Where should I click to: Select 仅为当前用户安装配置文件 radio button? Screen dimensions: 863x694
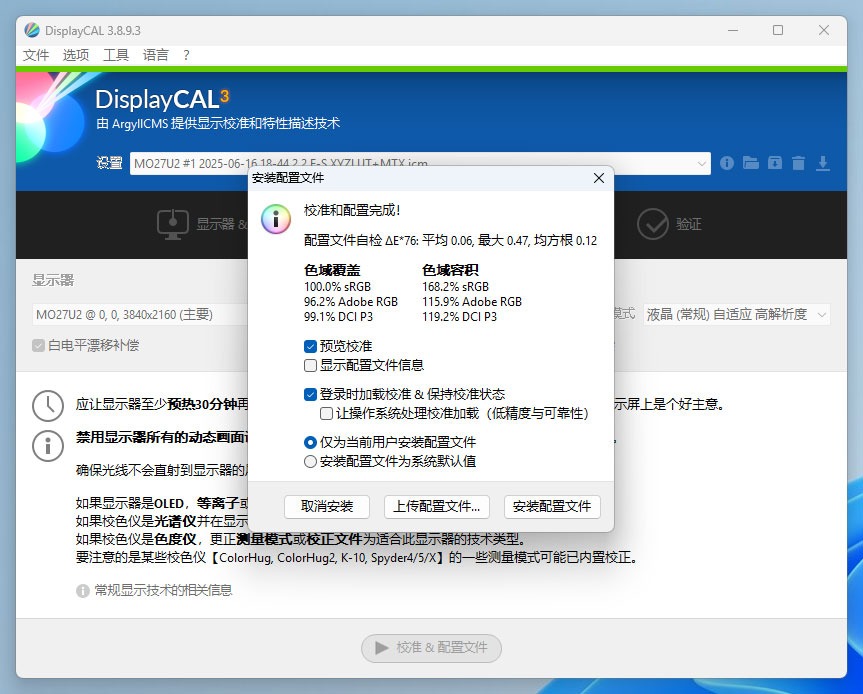tap(310, 442)
